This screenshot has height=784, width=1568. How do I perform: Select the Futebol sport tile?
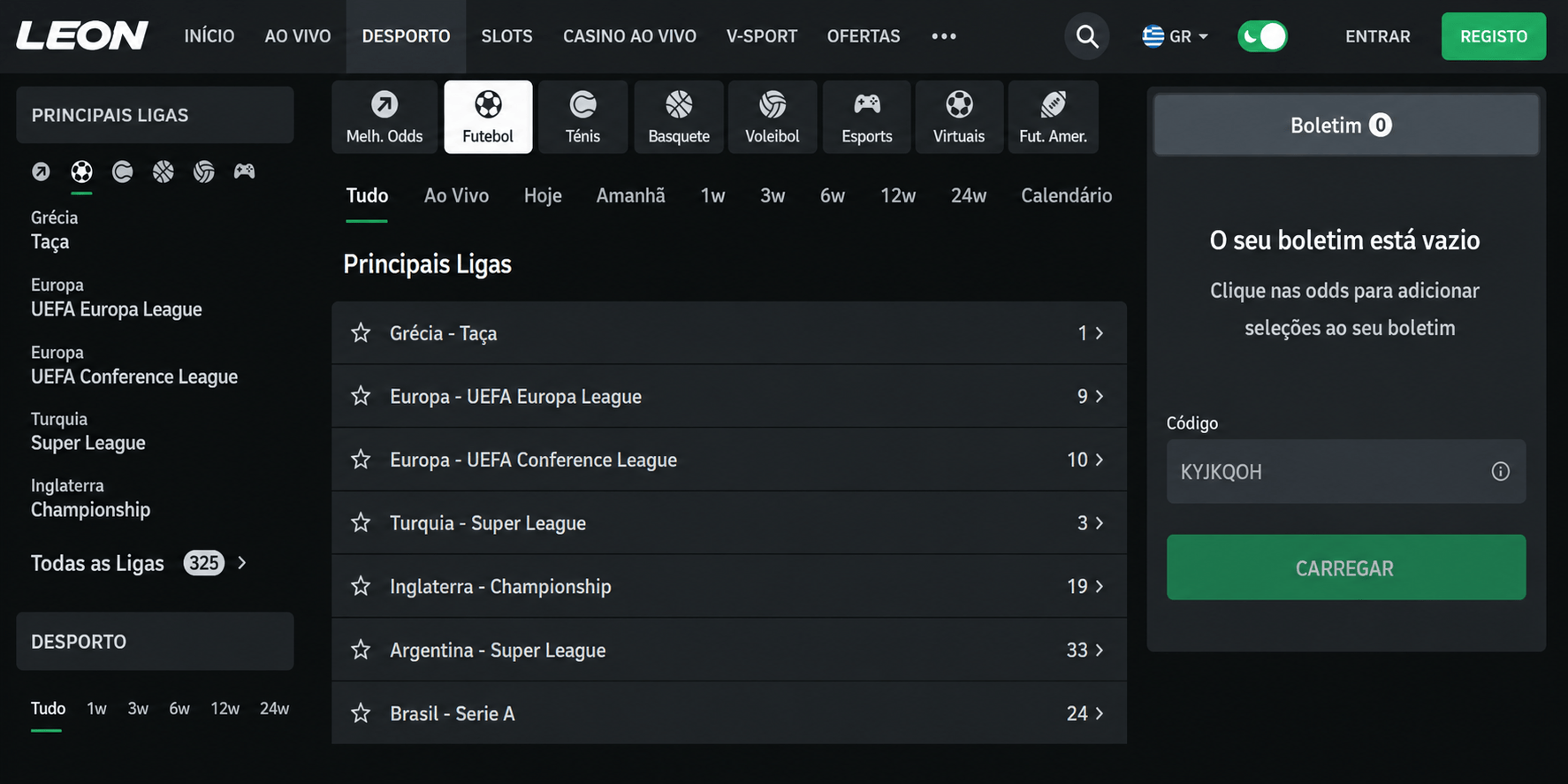pos(488,117)
